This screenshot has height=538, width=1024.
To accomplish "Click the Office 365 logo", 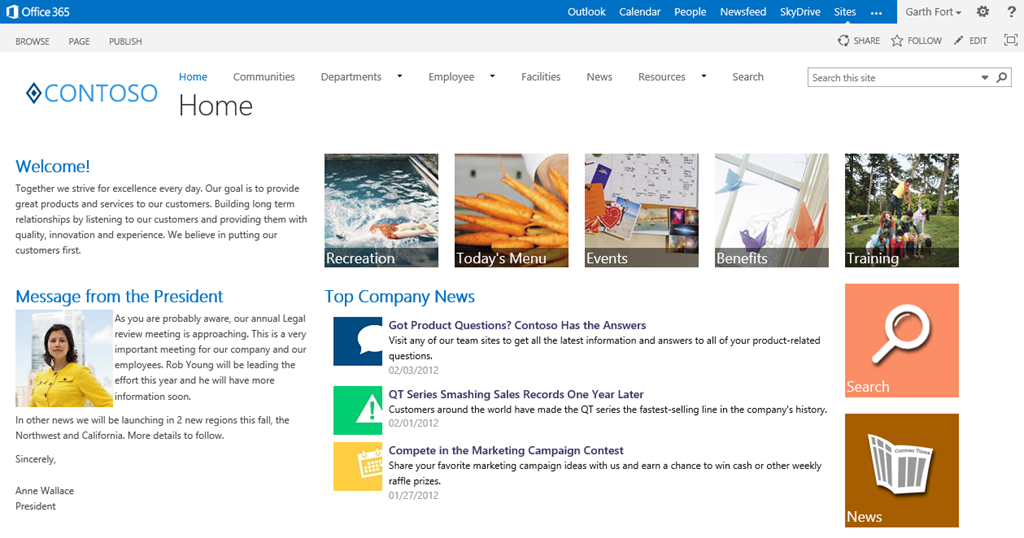I will 38,12.
